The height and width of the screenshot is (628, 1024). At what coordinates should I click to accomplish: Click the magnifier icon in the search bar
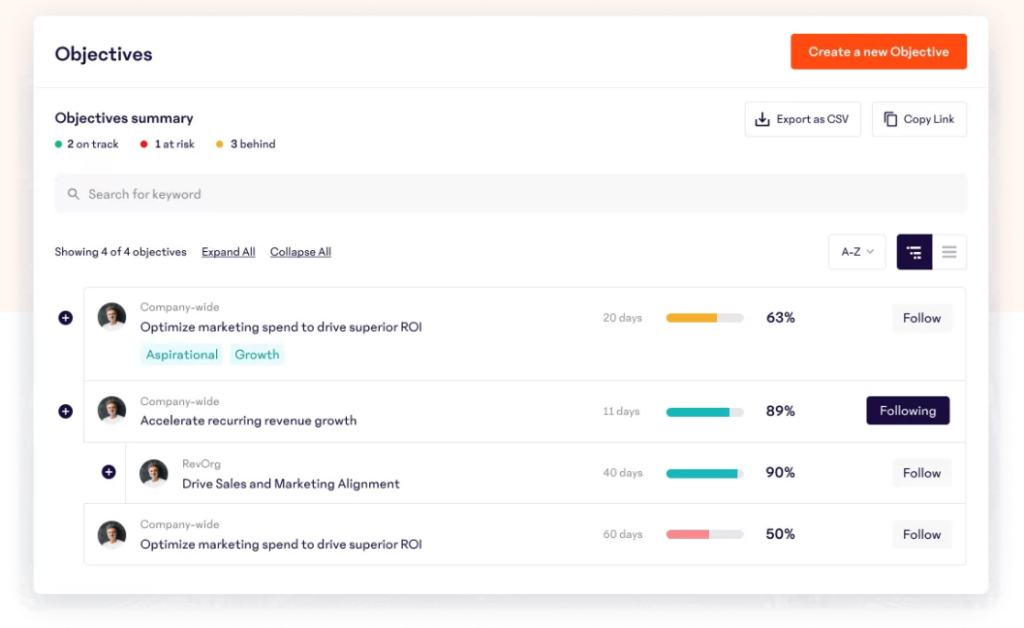tap(73, 194)
